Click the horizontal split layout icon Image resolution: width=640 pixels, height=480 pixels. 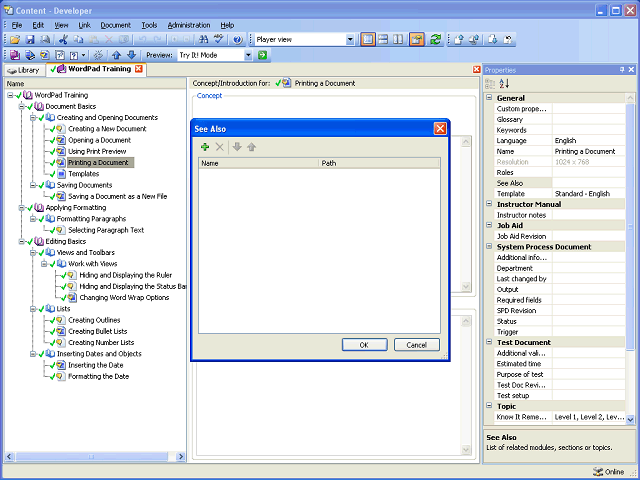pos(383,40)
